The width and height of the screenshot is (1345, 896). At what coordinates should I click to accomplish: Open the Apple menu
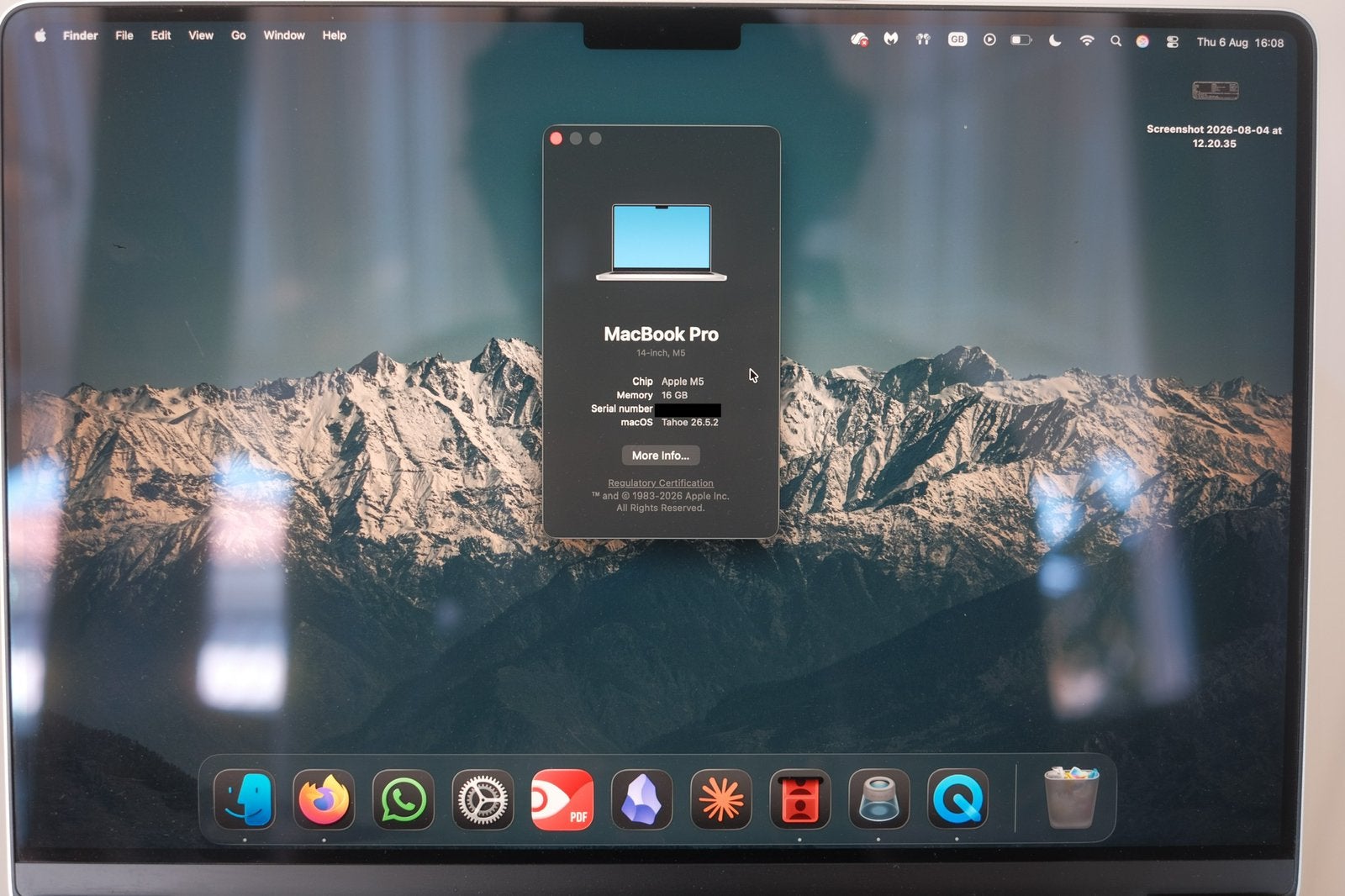40,35
